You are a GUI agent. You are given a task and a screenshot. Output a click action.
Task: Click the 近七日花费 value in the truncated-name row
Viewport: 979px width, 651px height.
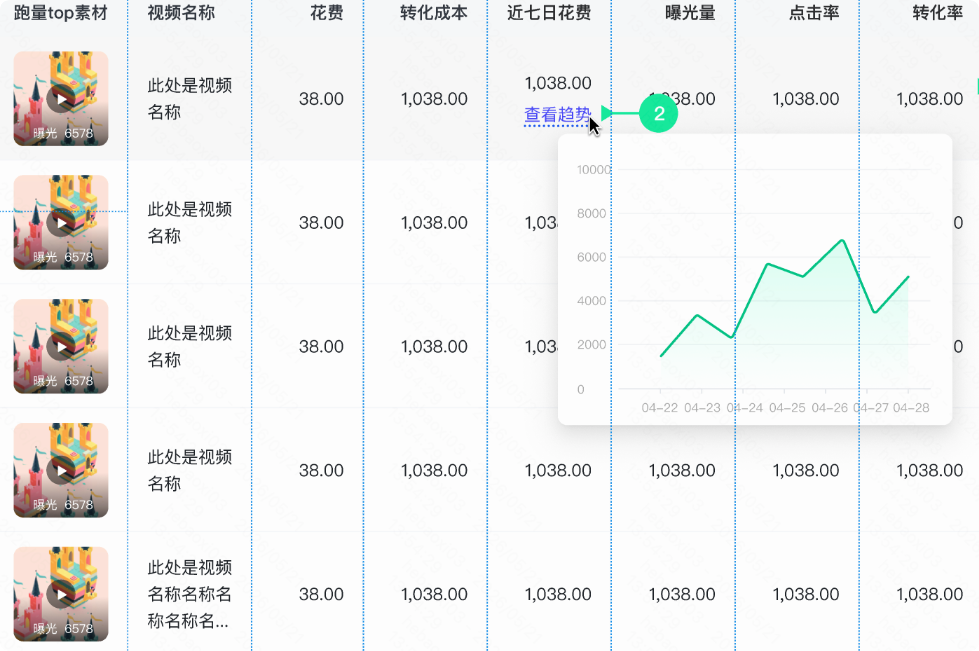pyautogui.click(x=558, y=594)
